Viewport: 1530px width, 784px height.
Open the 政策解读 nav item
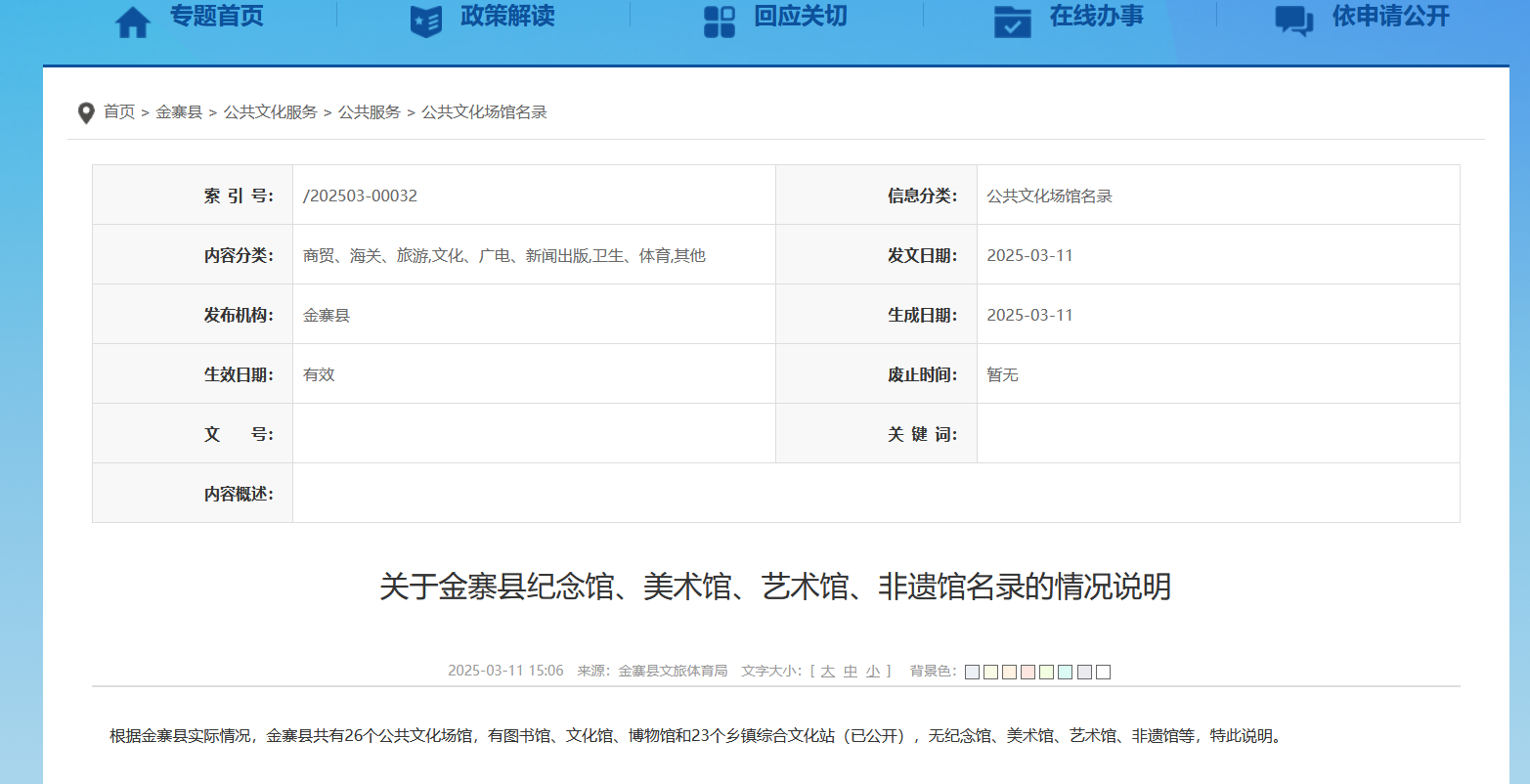point(507,17)
